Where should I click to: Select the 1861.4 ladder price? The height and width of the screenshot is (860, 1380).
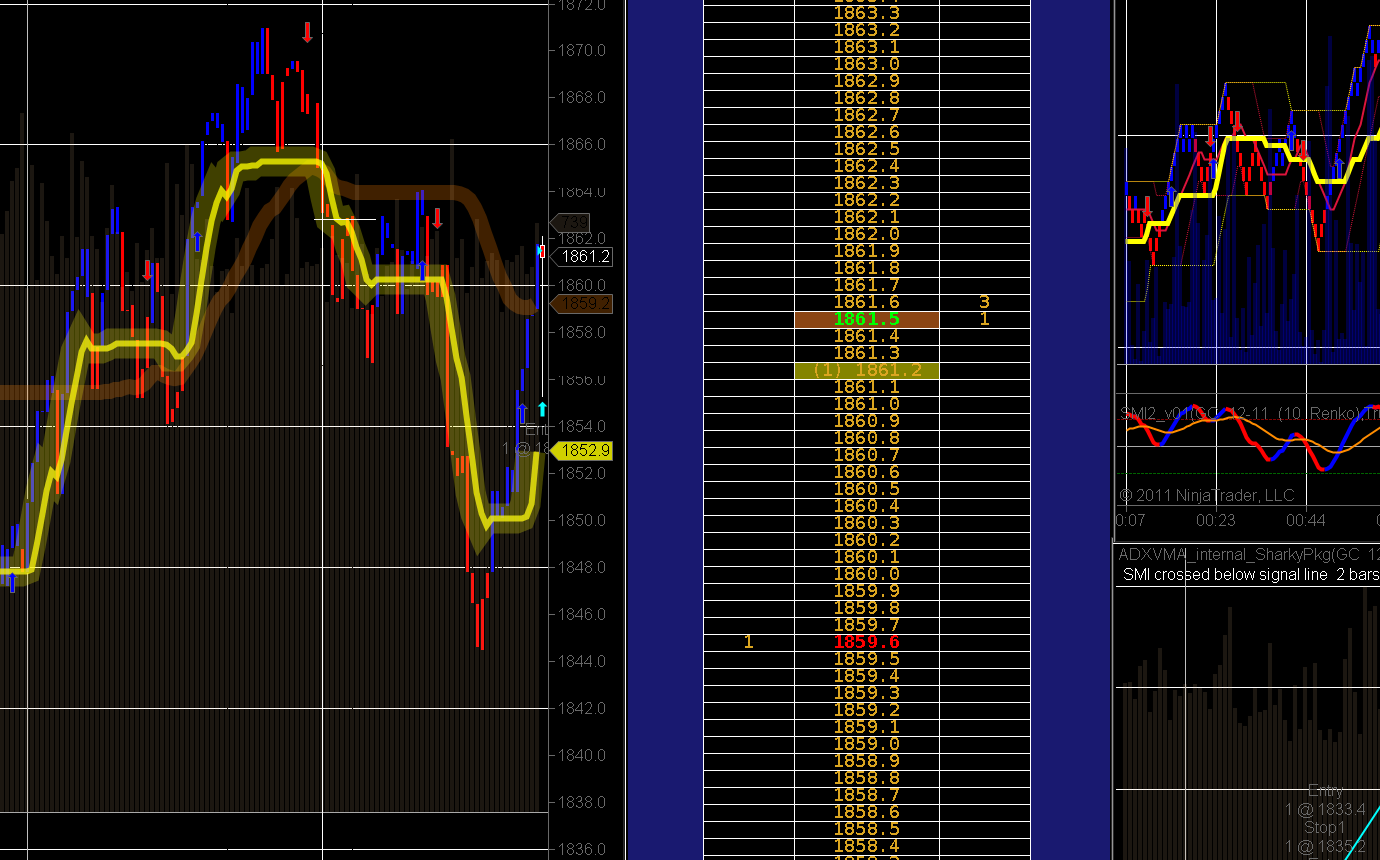(866, 336)
